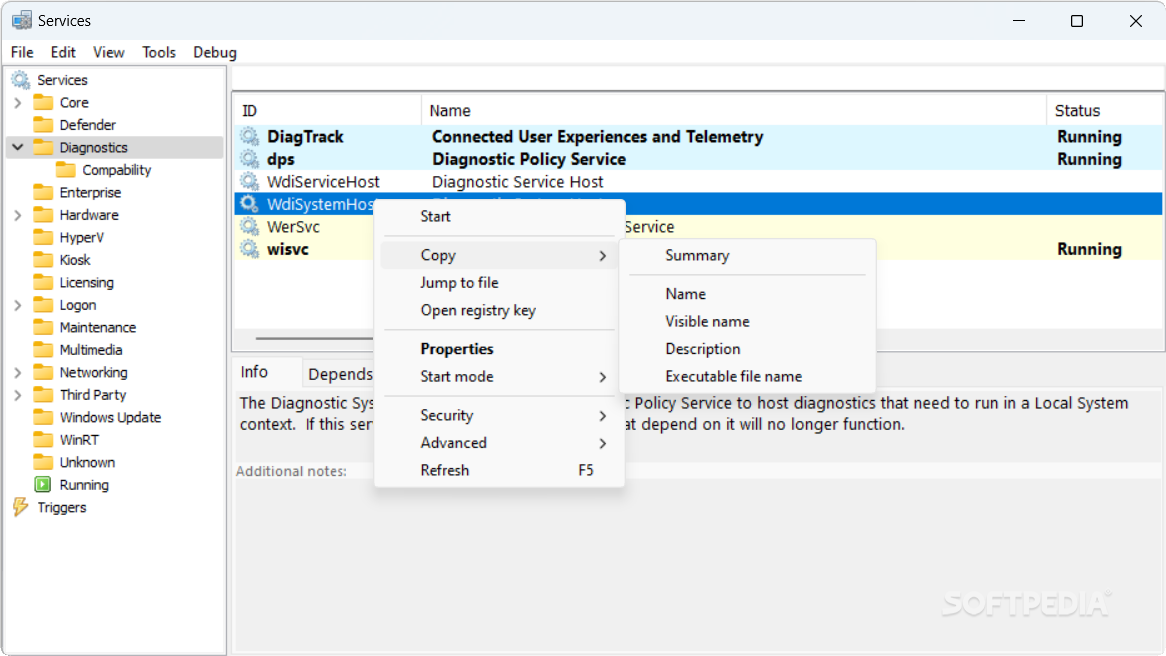Click the Services app icon in title bar
The width and height of the screenshot is (1166, 656).
pos(22,20)
